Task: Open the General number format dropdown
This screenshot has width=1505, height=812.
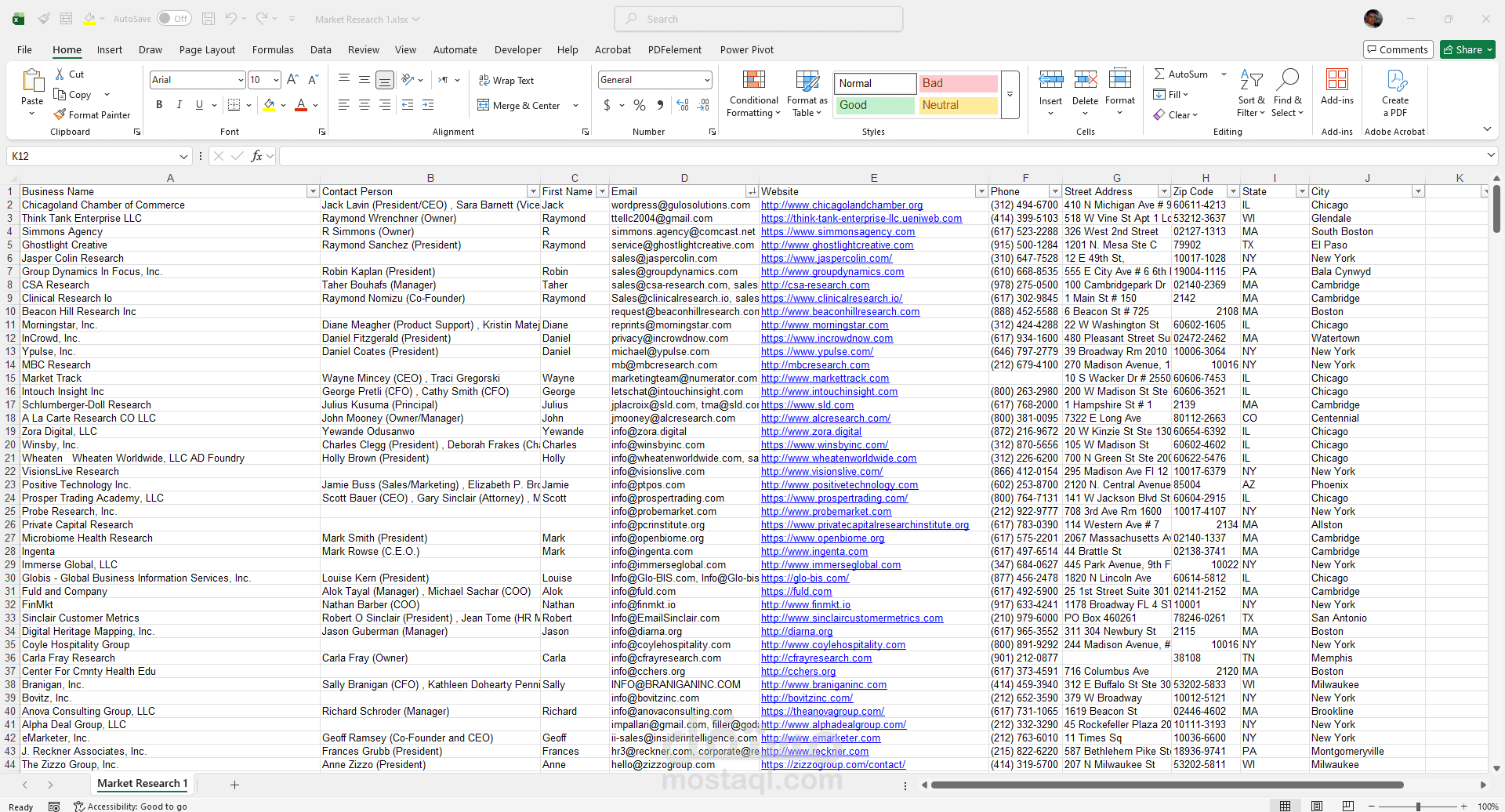Action: click(x=707, y=80)
